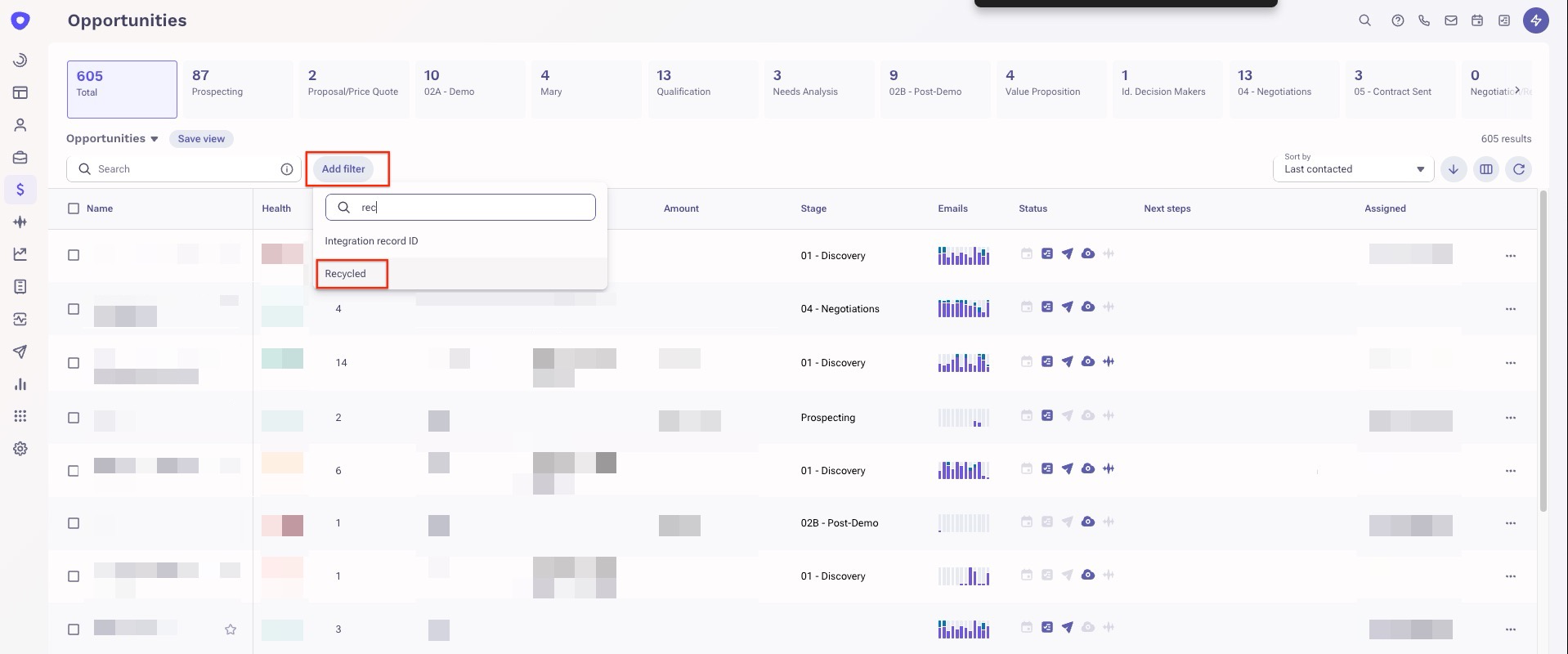Open the columns configuration button
1568x654 pixels.
click(x=1486, y=169)
